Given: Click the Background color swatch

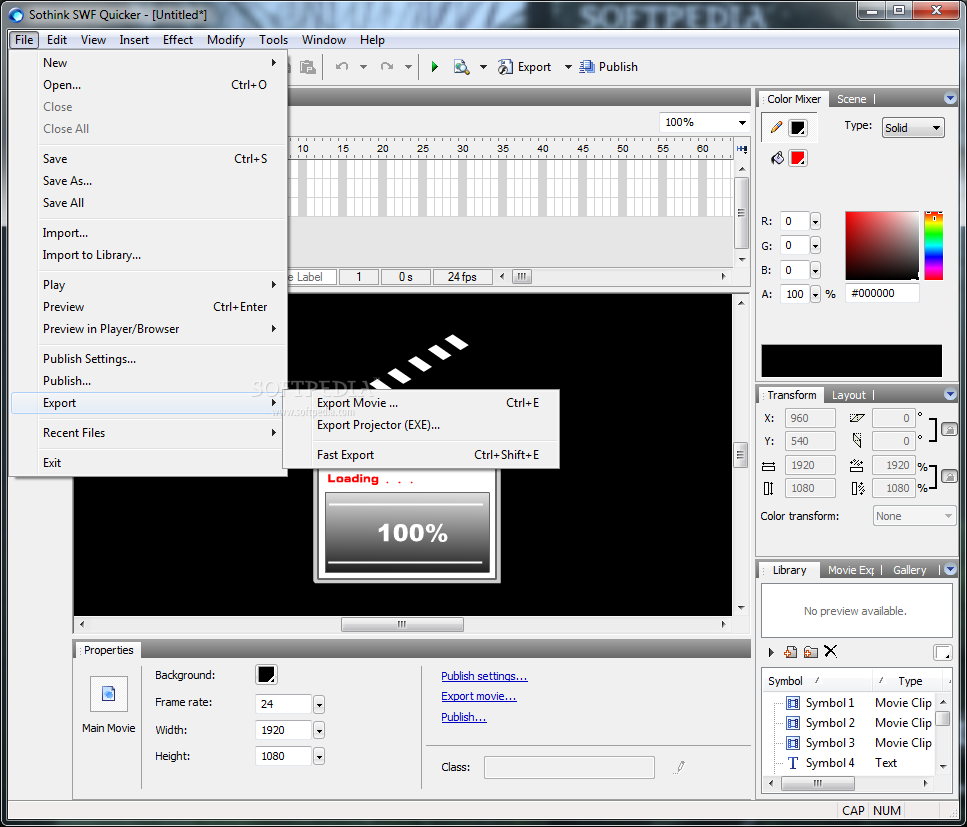Looking at the screenshot, I should coord(266,675).
